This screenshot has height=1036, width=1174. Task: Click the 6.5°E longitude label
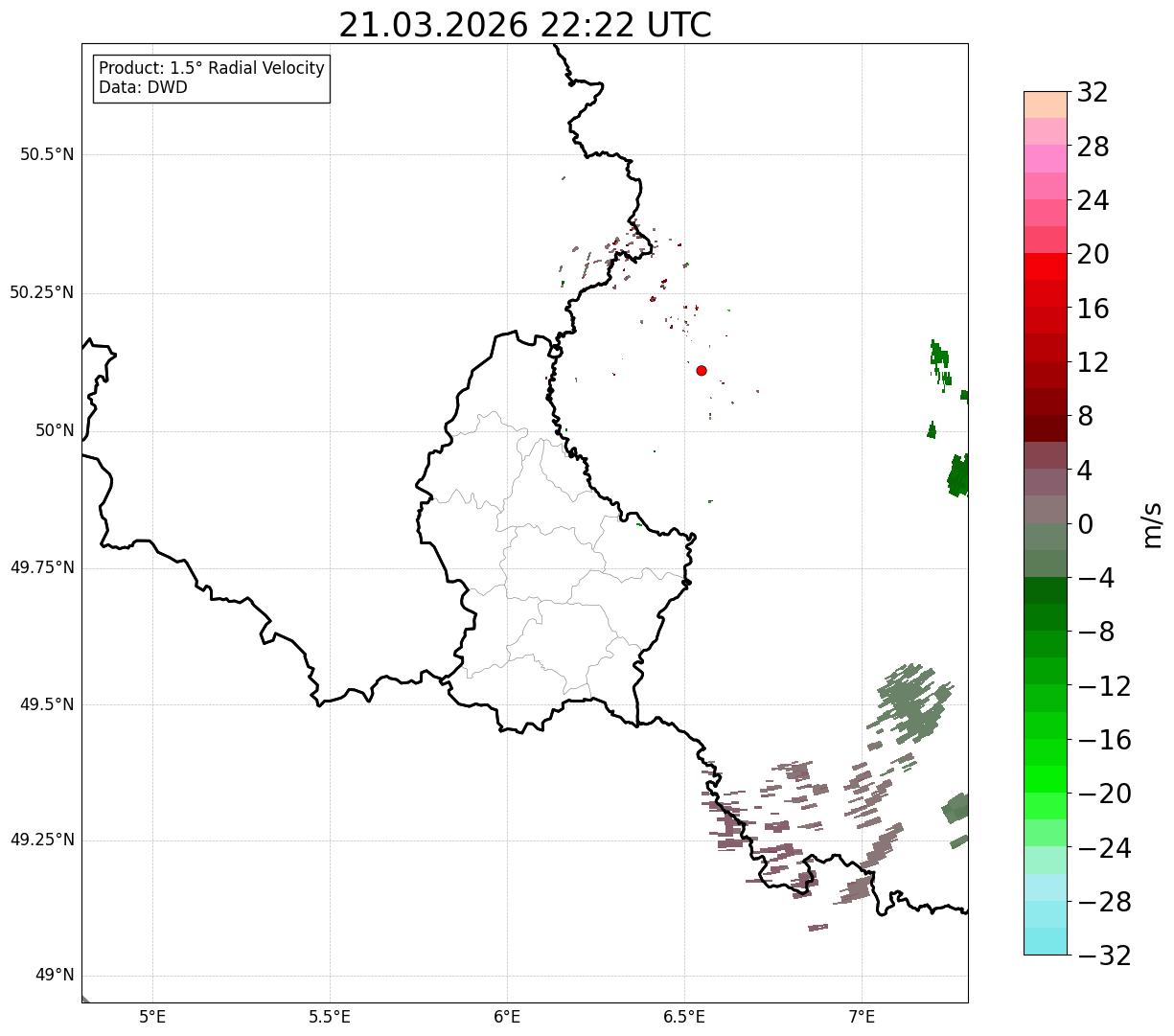(684, 1017)
